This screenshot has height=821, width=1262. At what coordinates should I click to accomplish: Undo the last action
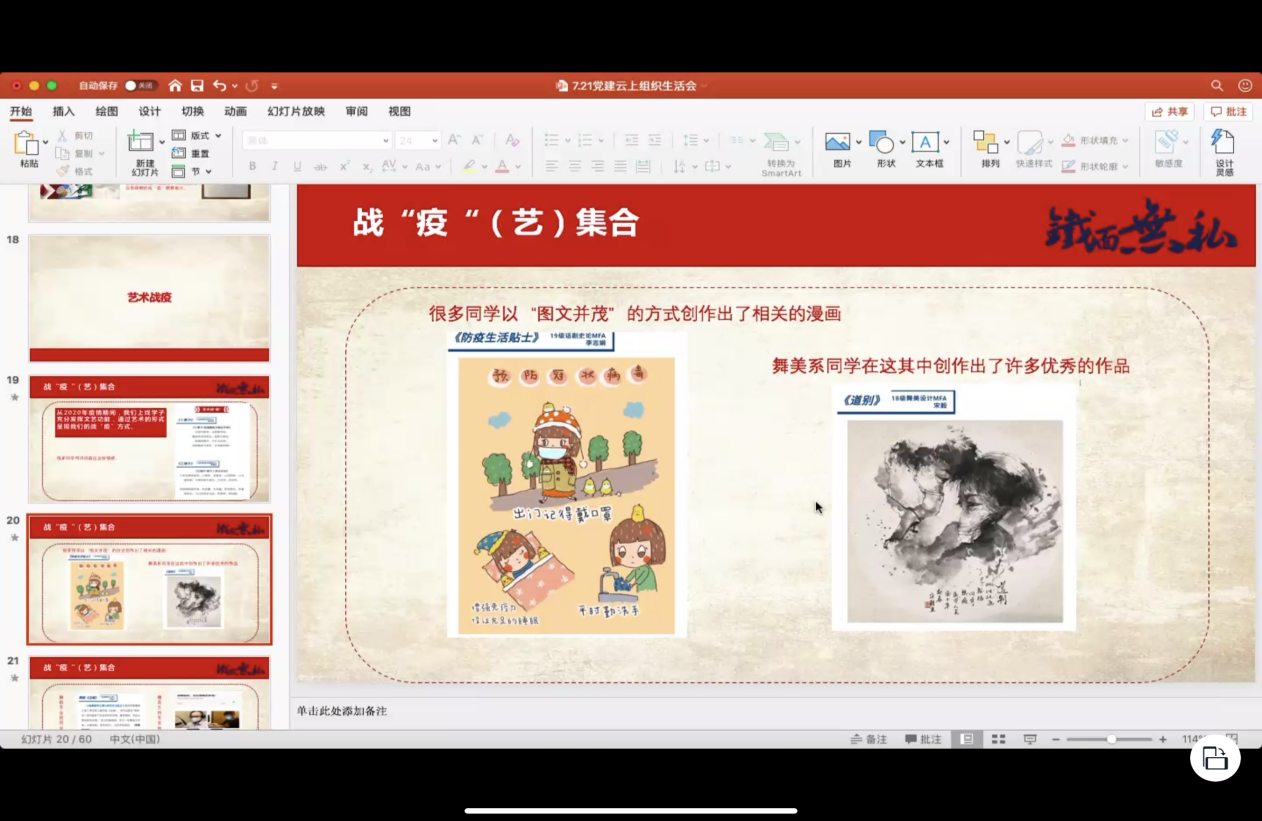(219, 86)
